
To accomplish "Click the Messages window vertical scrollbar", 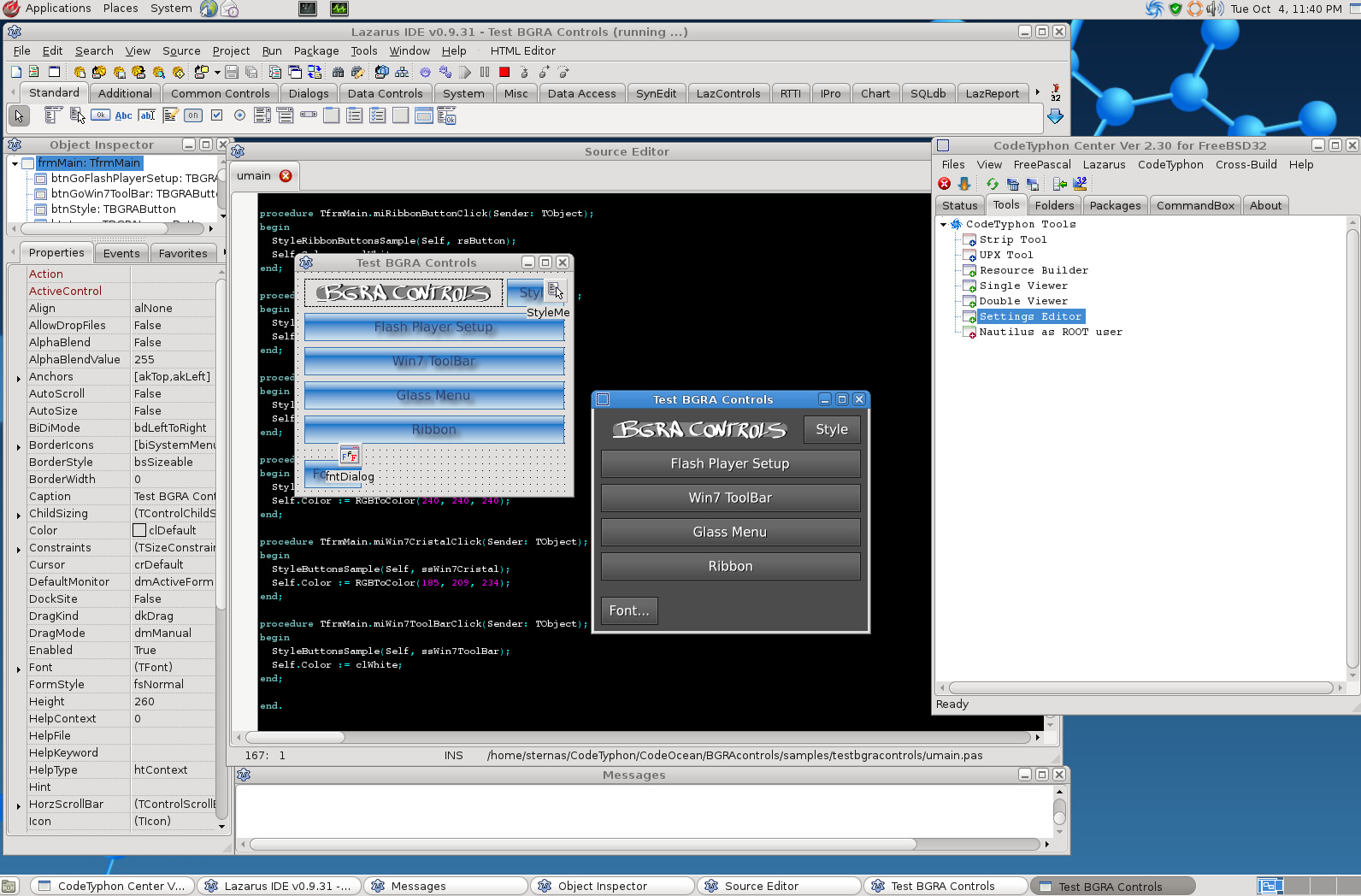I will click(1059, 811).
